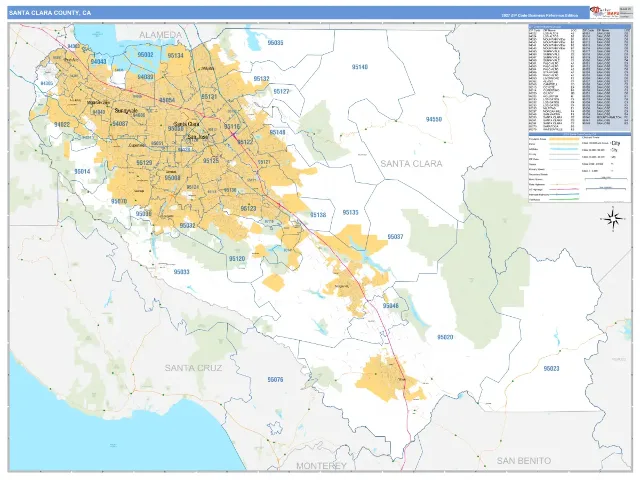Click ZIP code 95125
This screenshot has height=480, width=640.
pyautogui.click(x=211, y=161)
